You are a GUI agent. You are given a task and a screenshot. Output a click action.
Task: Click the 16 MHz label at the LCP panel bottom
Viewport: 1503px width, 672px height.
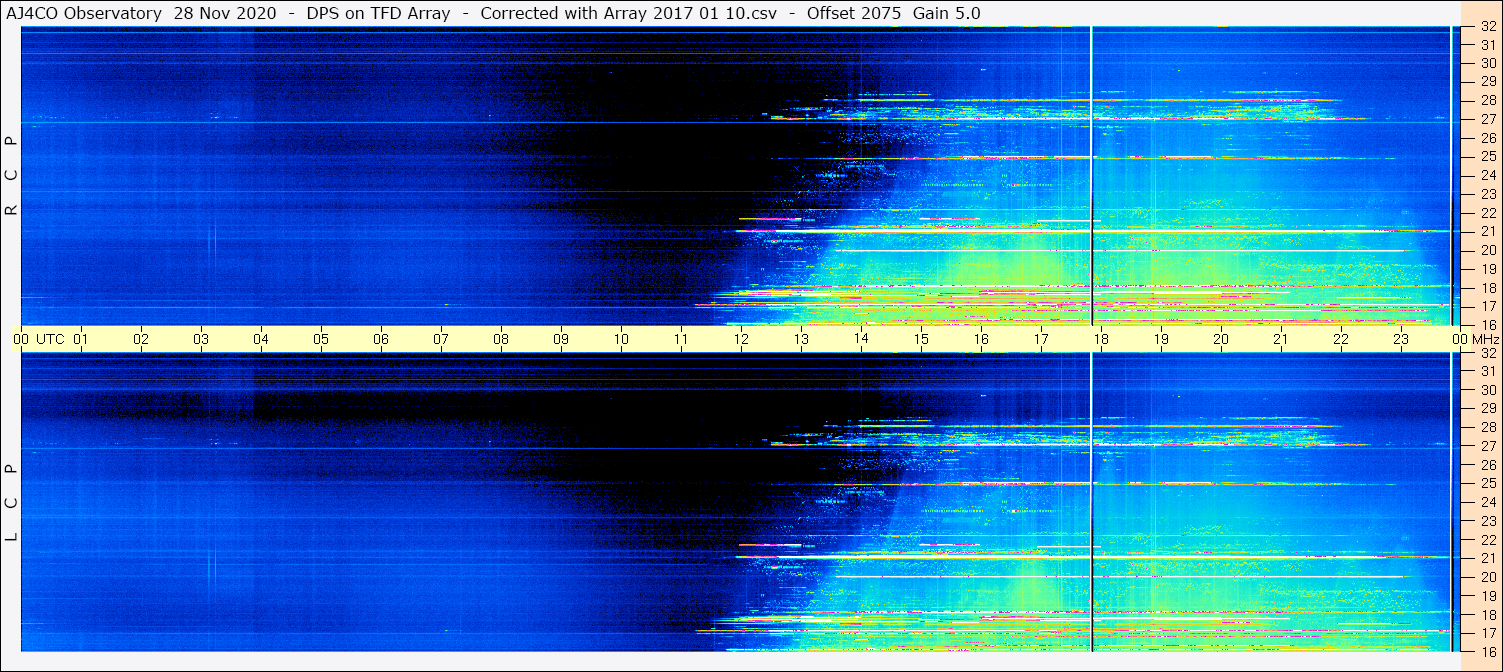tap(1487, 651)
